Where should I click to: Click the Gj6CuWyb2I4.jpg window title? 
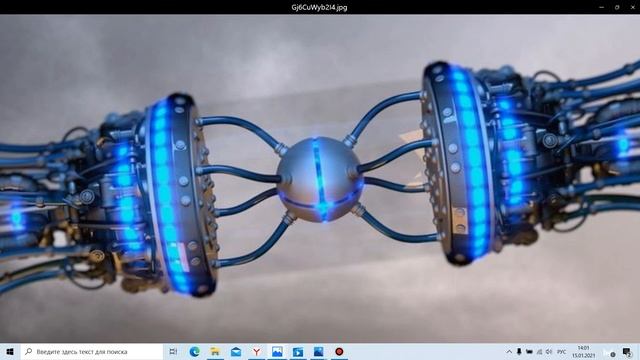319,7
